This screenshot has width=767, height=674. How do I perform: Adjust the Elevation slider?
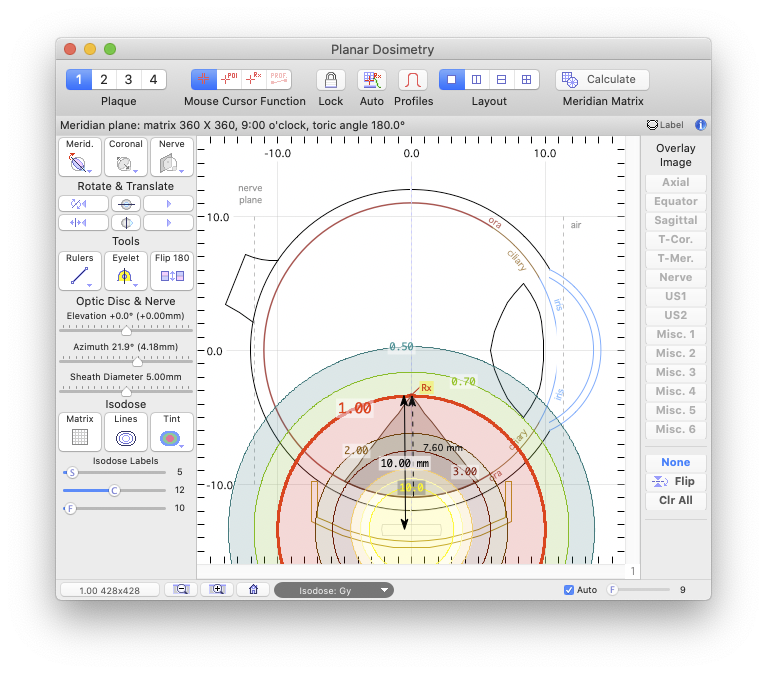point(126,331)
